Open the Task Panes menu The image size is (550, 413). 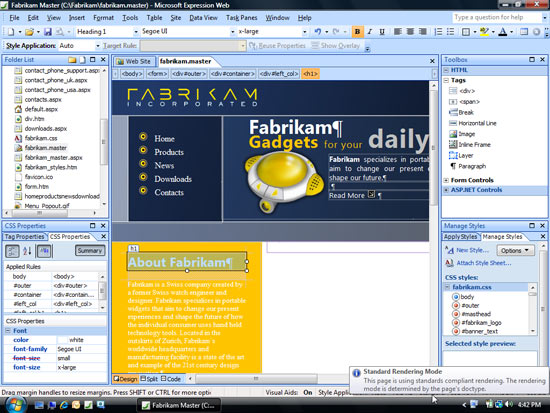point(241,18)
